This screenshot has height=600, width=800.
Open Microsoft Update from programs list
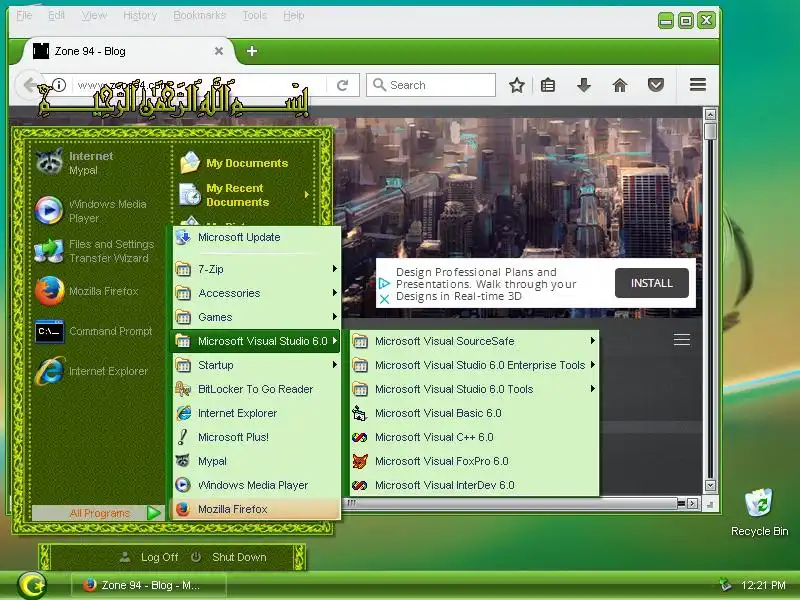pos(256,237)
